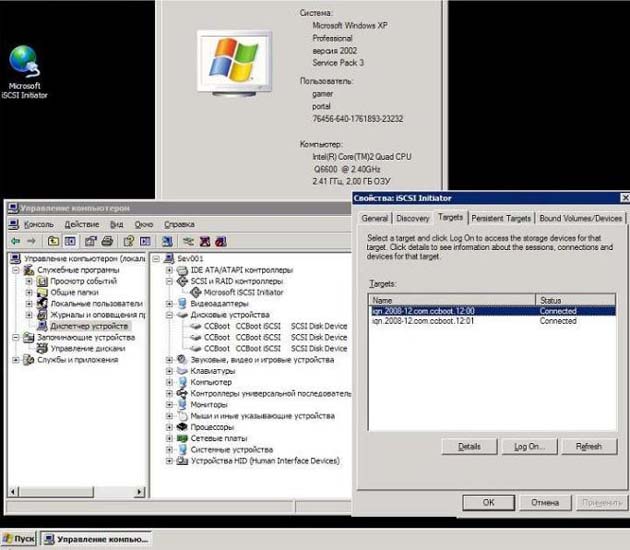The width and height of the screenshot is (630, 550).
Task: Click the Status column header
Action: coord(576,300)
